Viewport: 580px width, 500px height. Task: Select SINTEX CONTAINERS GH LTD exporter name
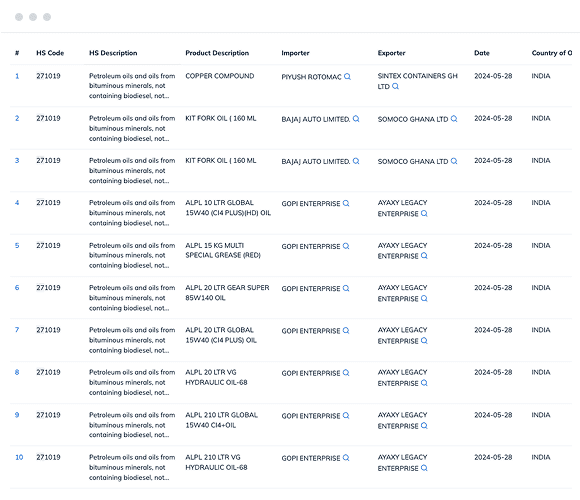(417, 81)
